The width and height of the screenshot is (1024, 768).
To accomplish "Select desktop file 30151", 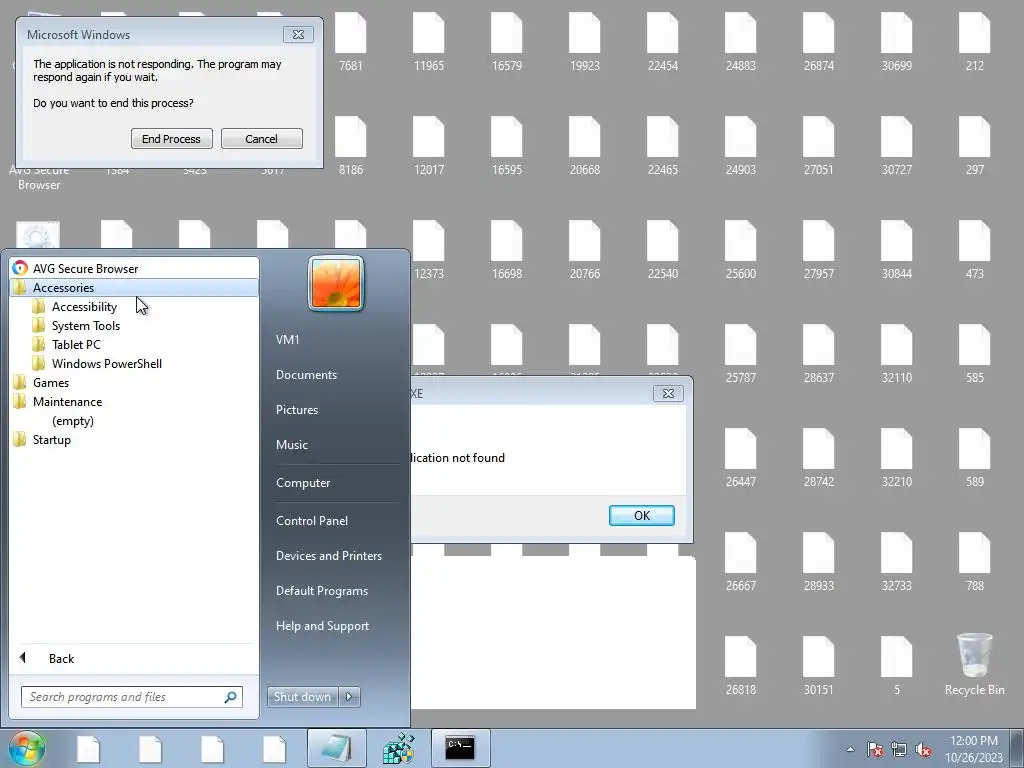I will click(x=818, y=666).
